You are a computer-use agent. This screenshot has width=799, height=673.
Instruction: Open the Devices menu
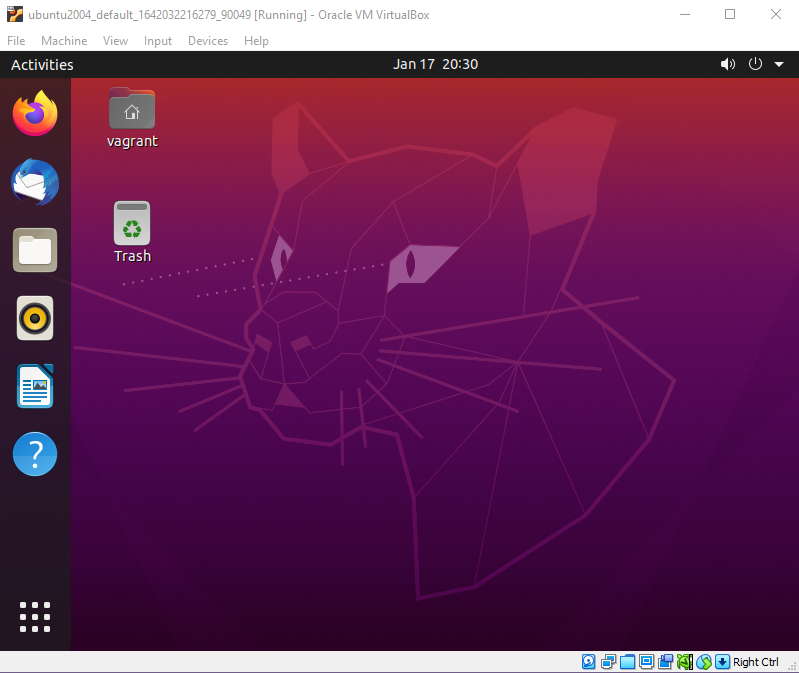tap(207, 41)
